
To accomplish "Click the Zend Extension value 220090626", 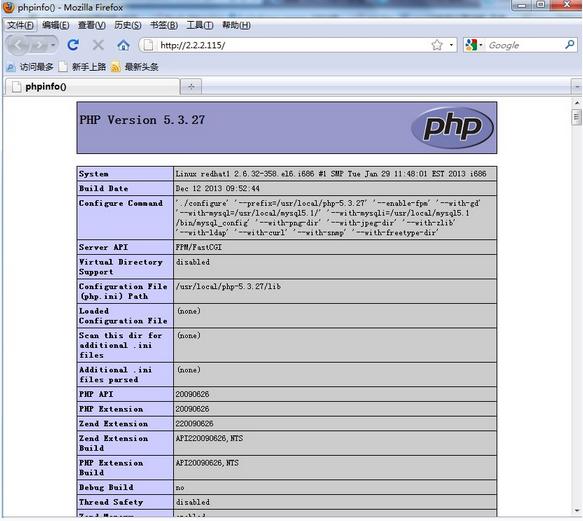I will click(194, 424).
